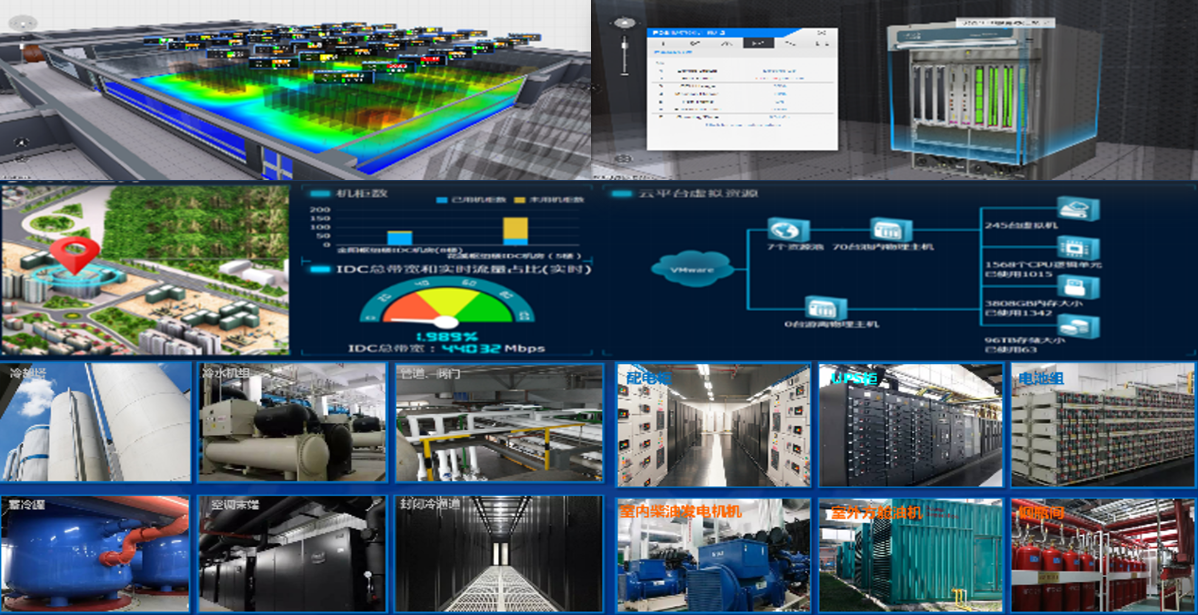Select the highlighted dark tab in popup

758,43
